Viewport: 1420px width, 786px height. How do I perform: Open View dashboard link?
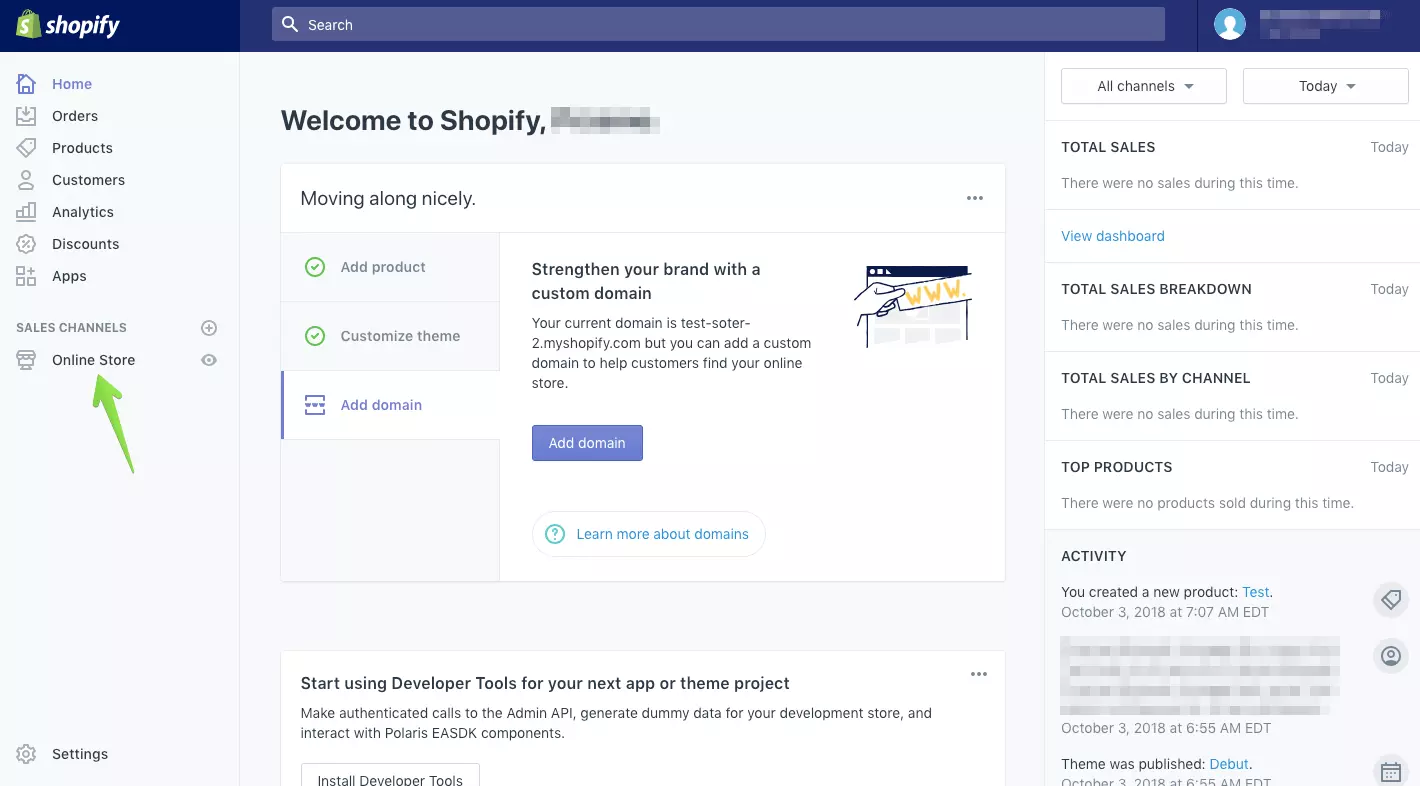pos(1113,236)
